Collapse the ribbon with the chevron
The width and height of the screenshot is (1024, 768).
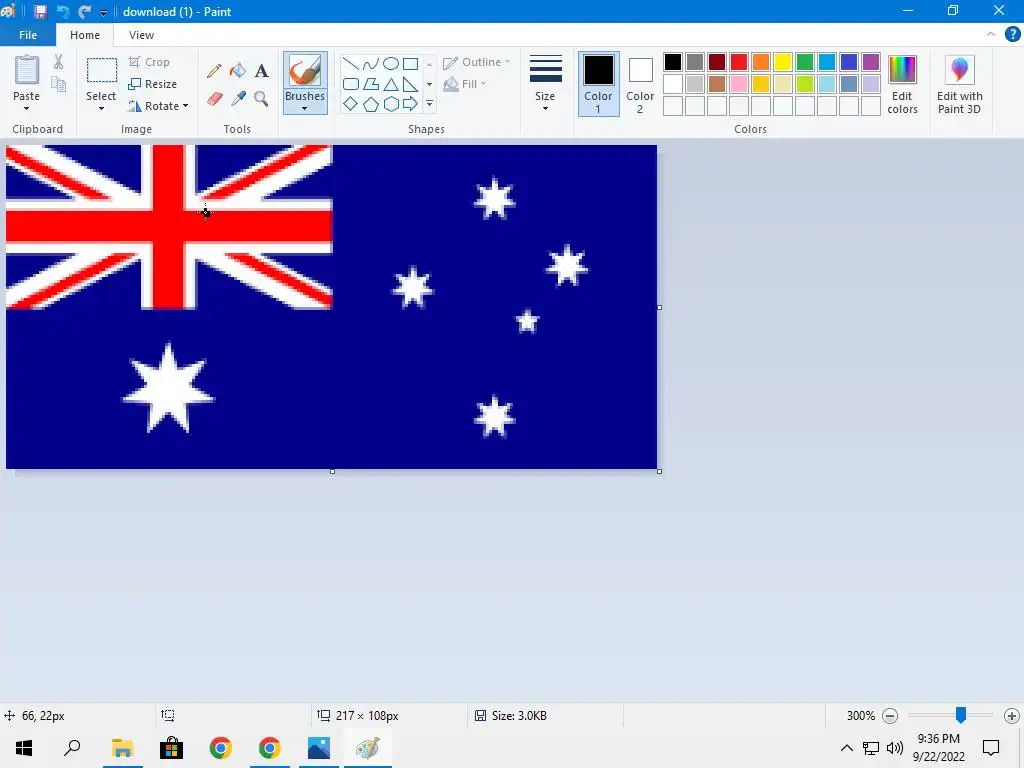(991, 35)
